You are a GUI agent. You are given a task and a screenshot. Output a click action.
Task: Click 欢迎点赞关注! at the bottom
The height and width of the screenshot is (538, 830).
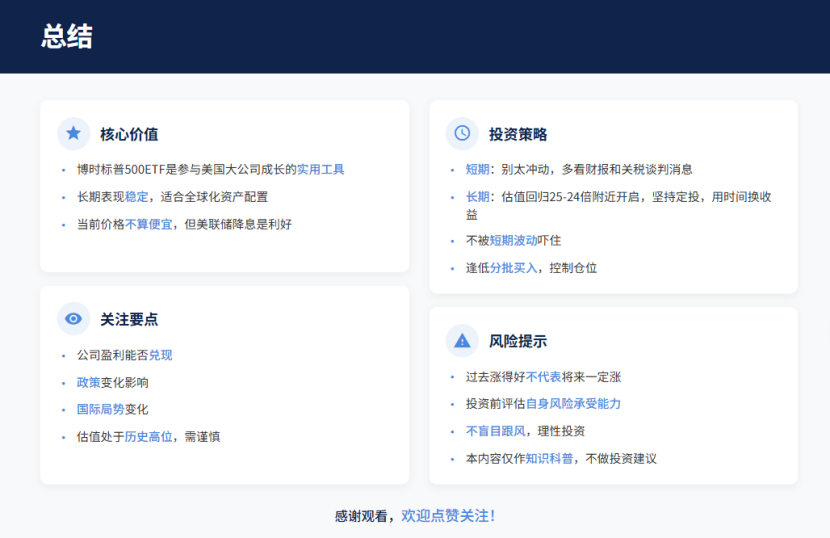tap(448, 516)
